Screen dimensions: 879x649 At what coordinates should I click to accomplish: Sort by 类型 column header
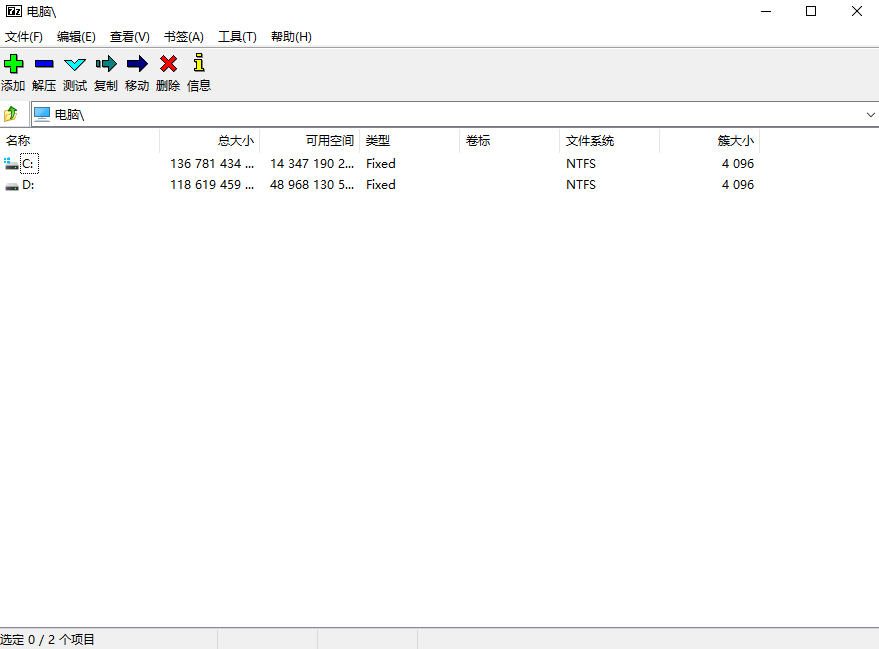pos(410,141)
